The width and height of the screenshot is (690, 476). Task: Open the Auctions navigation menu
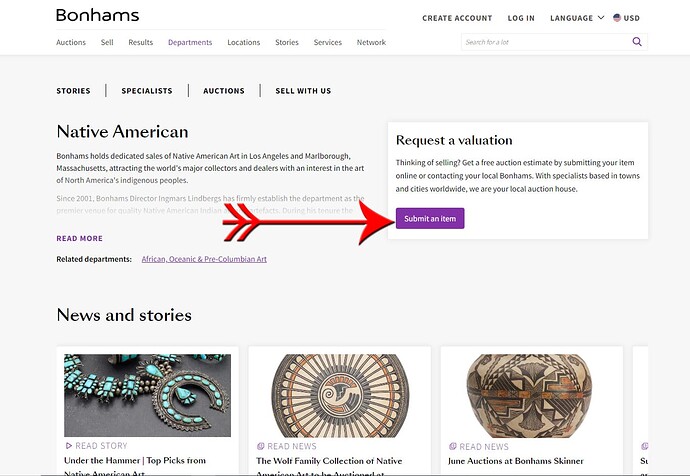71,43
